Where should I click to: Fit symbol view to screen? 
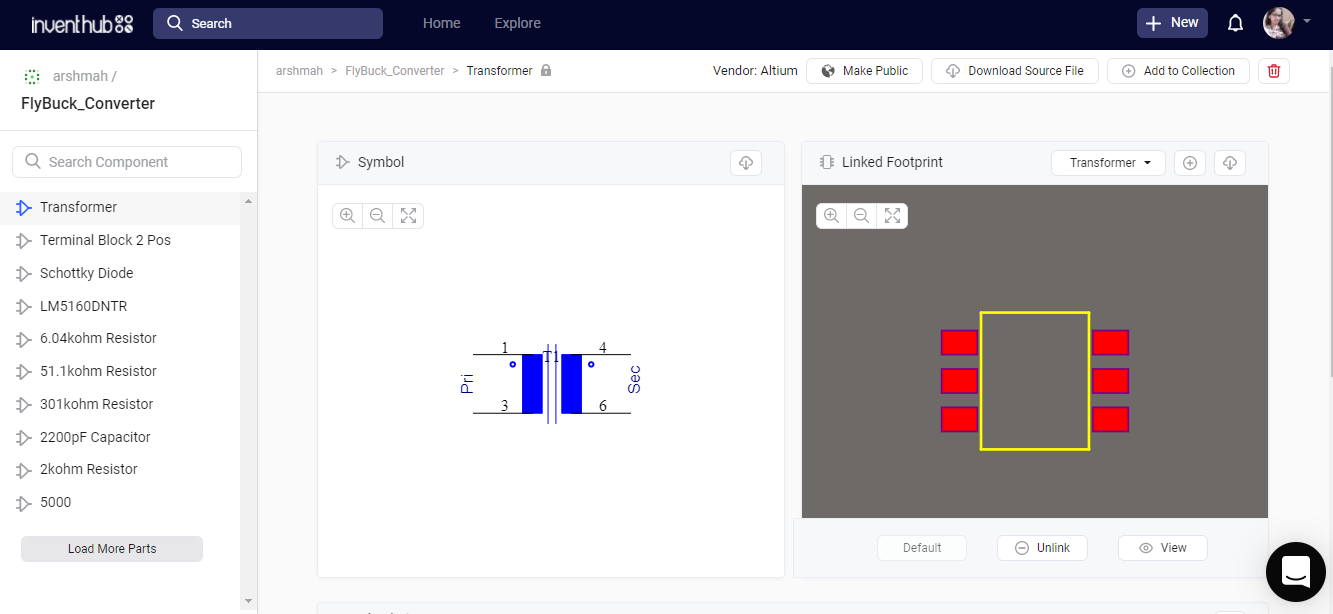pyautogui.click(x=407, y=215)
